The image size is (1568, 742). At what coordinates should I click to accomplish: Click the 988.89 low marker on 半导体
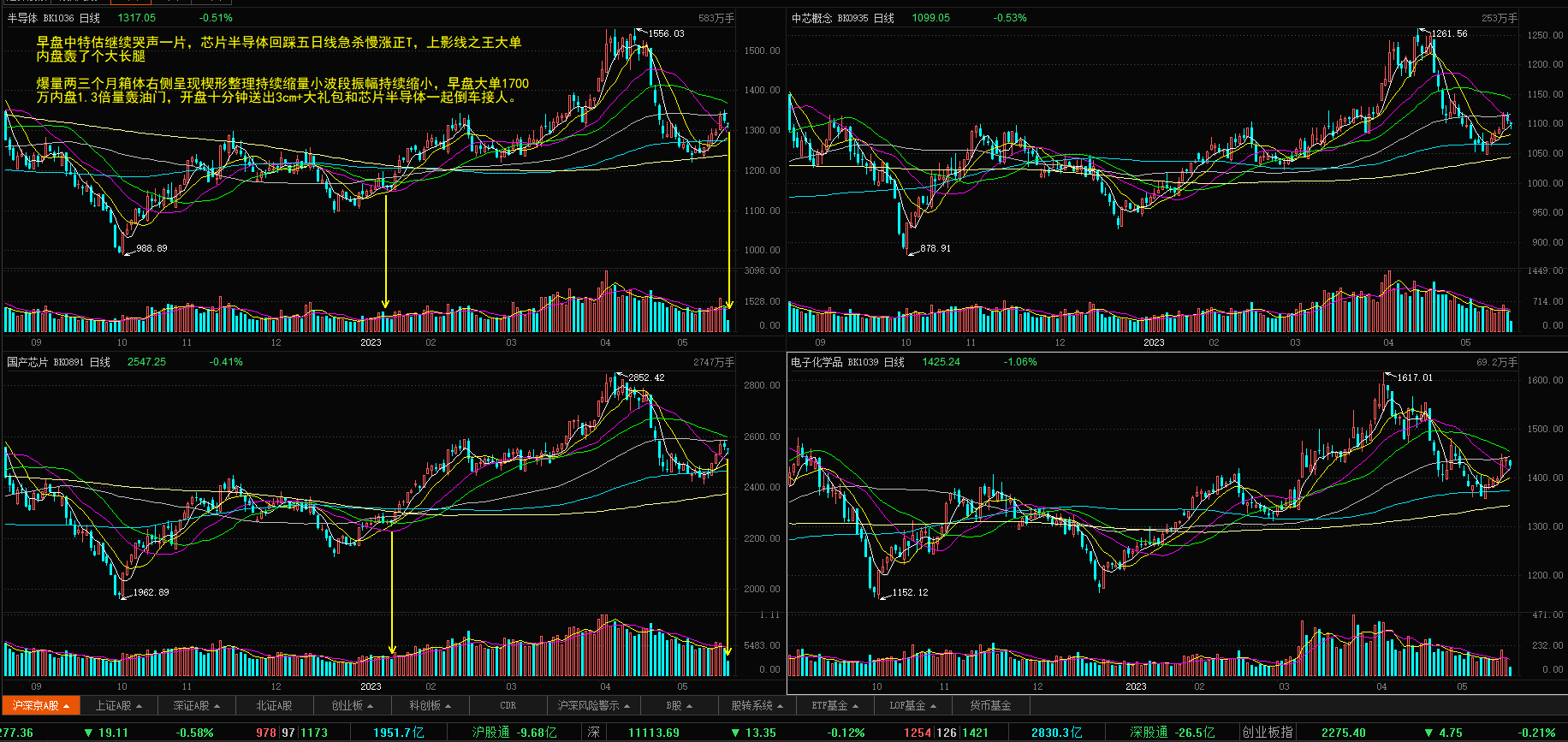151,248
